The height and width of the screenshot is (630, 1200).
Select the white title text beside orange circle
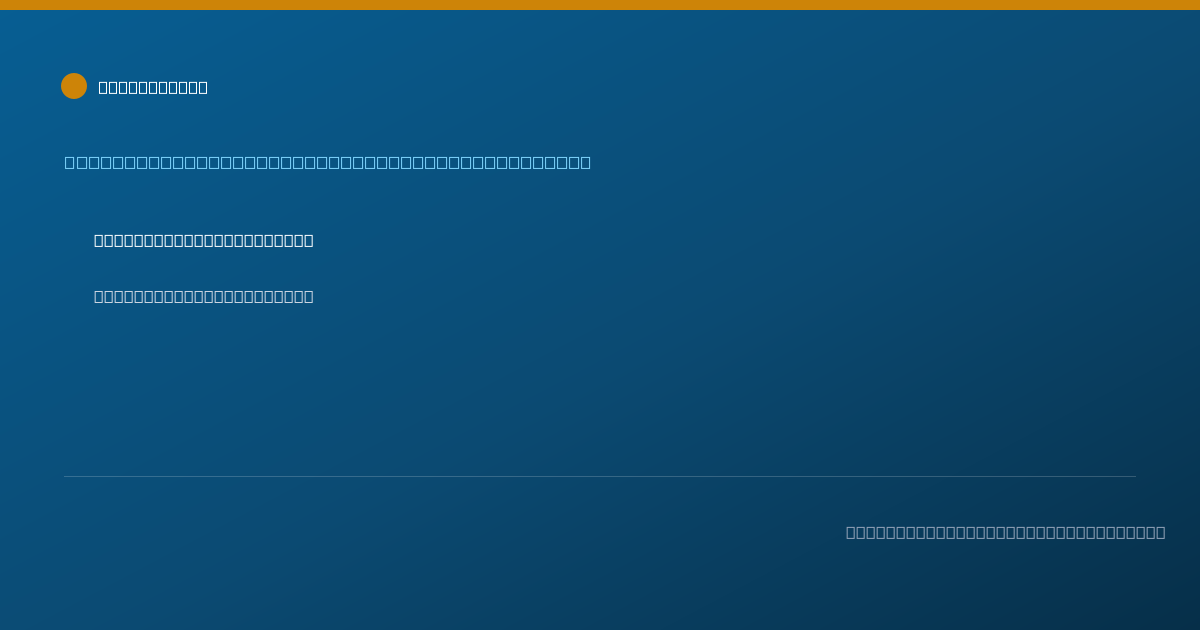[x=153, y=87]
